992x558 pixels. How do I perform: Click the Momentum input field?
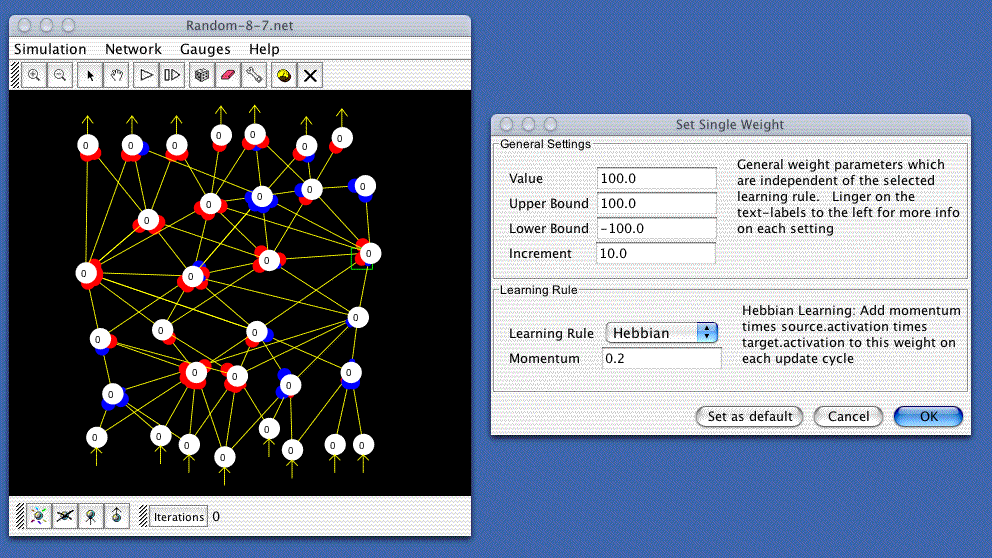pyautogui.click(x=661, y=358)
